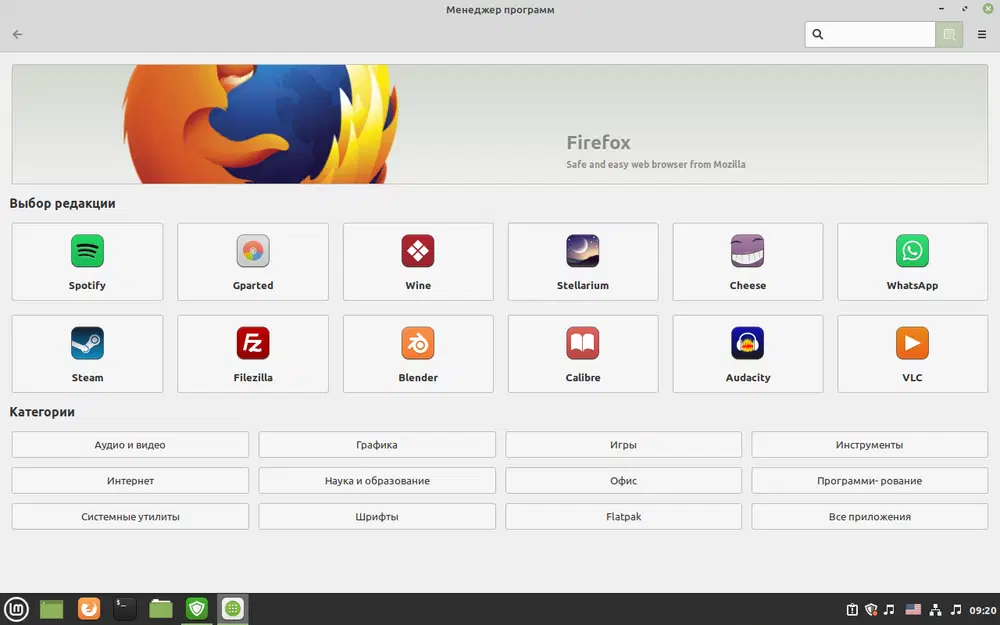Open the Audacity app tile

747,354
